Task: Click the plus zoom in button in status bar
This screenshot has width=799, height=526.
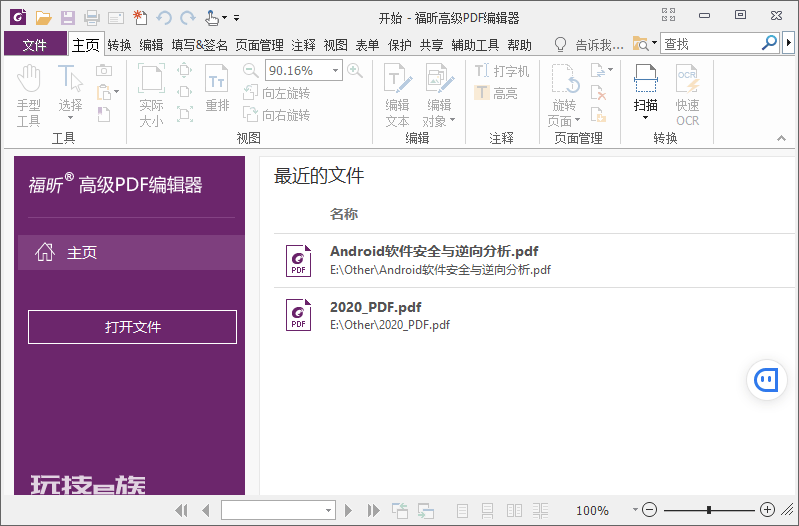Action: 767,509
